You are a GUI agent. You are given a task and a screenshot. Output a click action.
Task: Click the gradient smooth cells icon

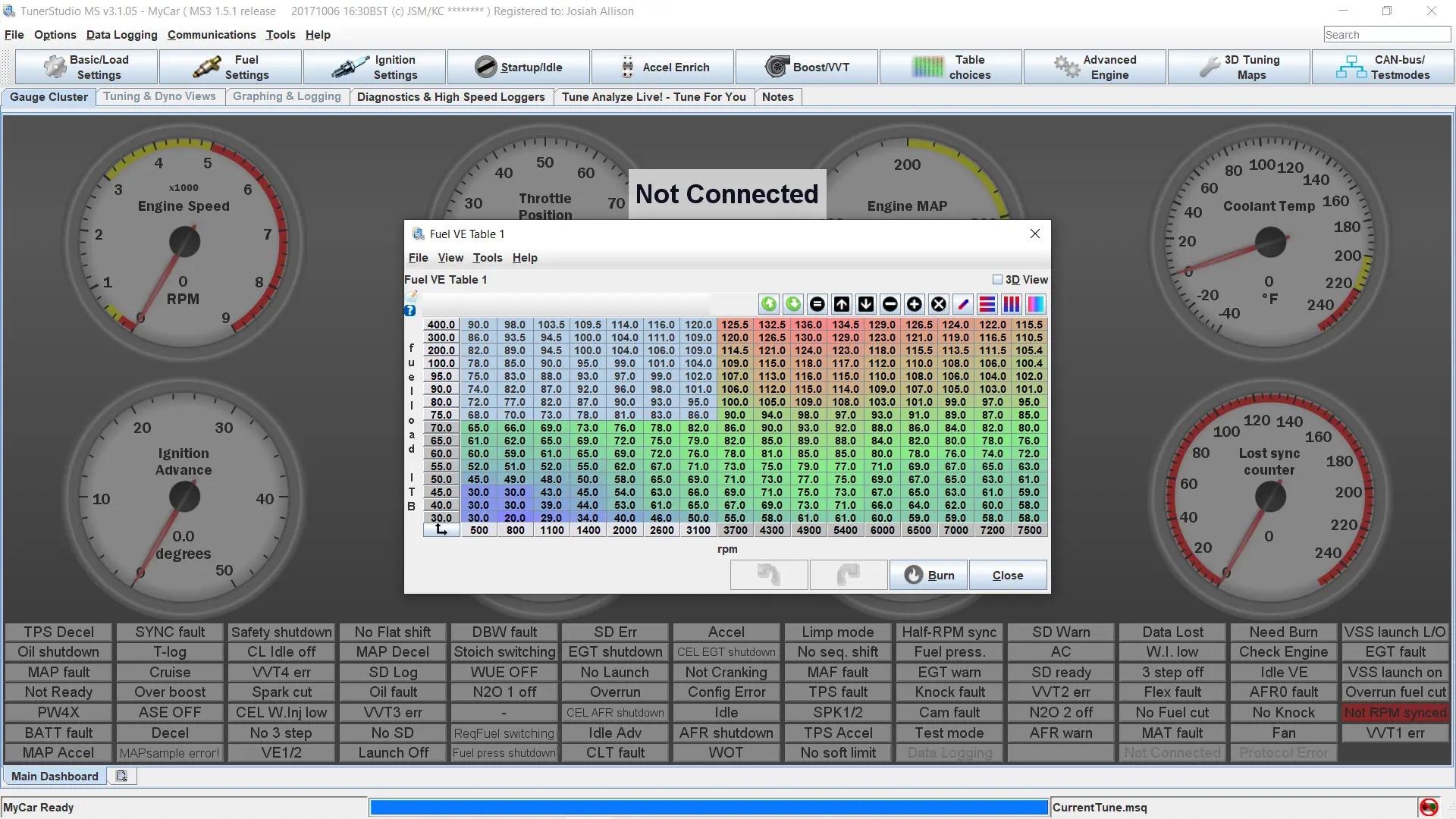click(1036, 304)
